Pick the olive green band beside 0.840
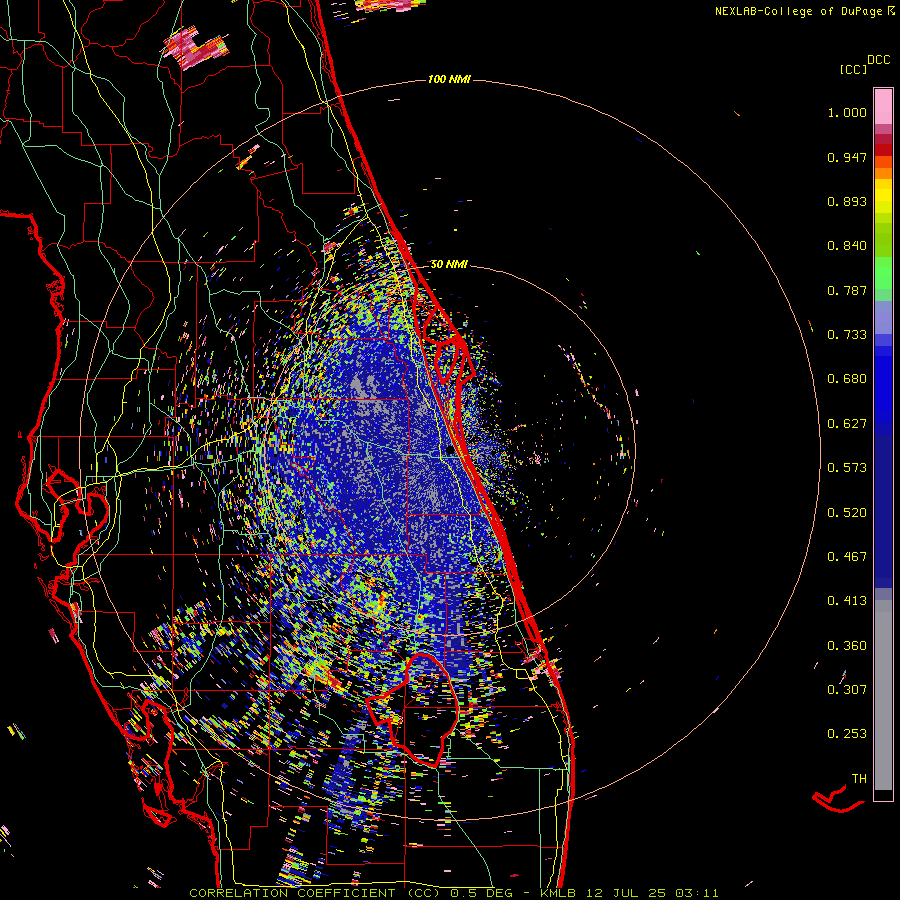This screenshot has height=900, width=900. (883, 240)
